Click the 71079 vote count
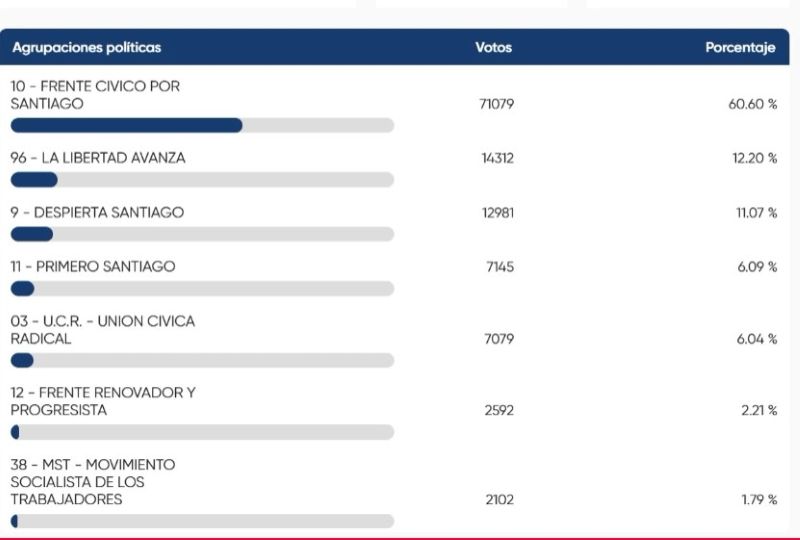Image resolution: width=800 pixels, height=540 pixels. 496,104
